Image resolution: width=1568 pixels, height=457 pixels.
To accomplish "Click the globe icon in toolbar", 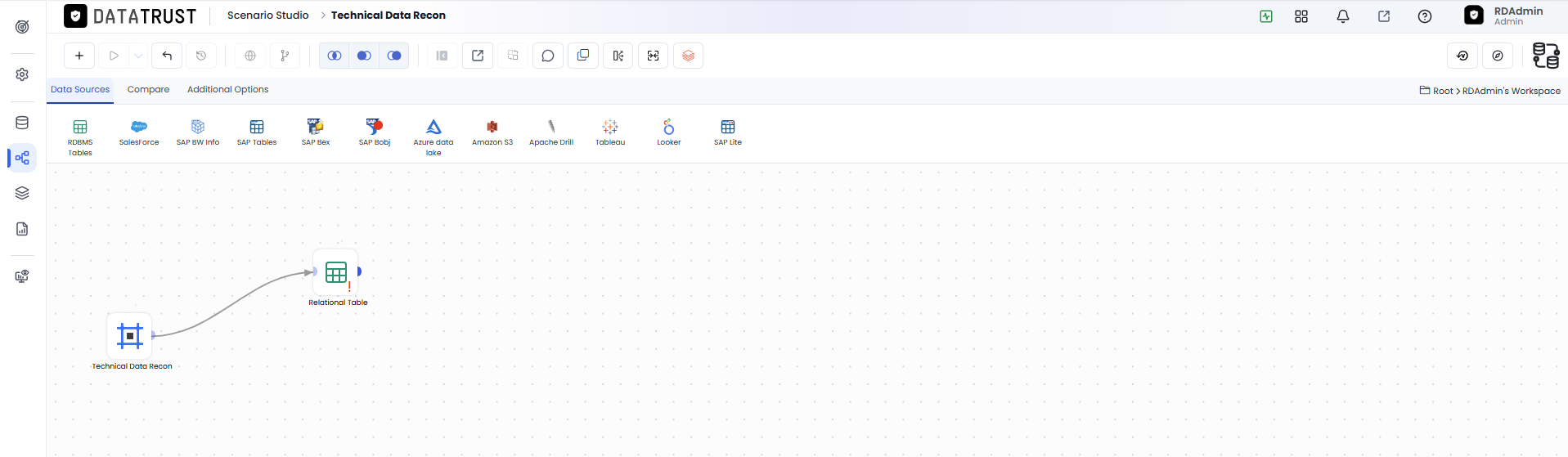I will 250,56.
